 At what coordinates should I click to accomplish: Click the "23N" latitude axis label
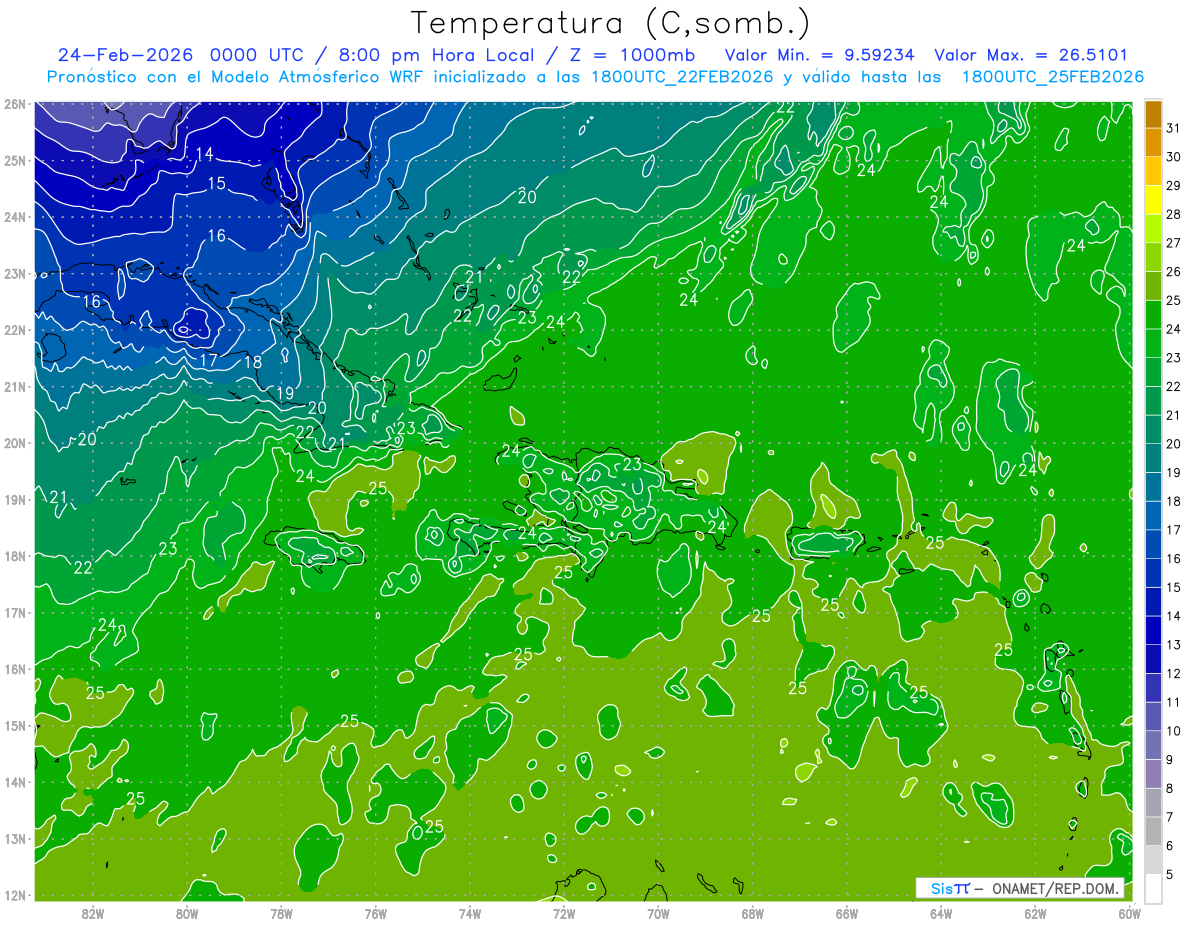tap(13, 273)
